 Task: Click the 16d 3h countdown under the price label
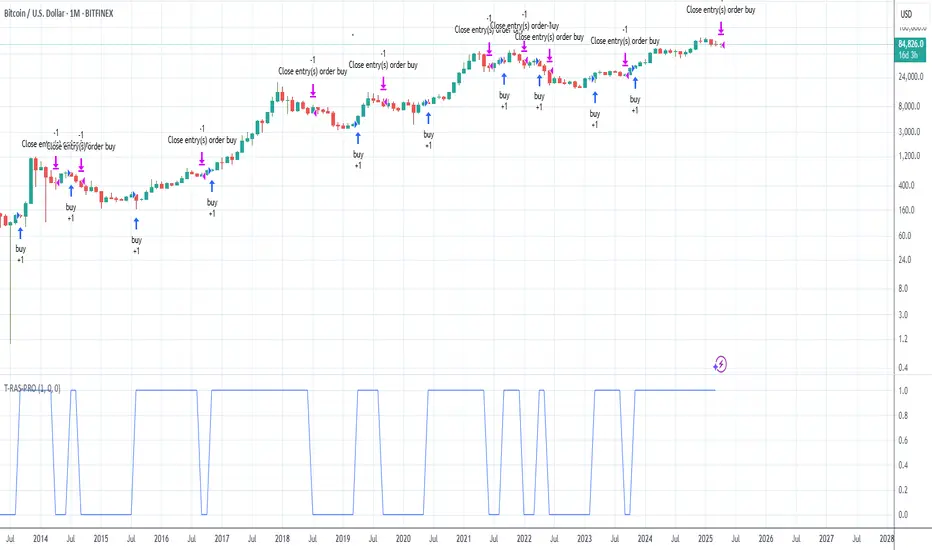point(908,55)
